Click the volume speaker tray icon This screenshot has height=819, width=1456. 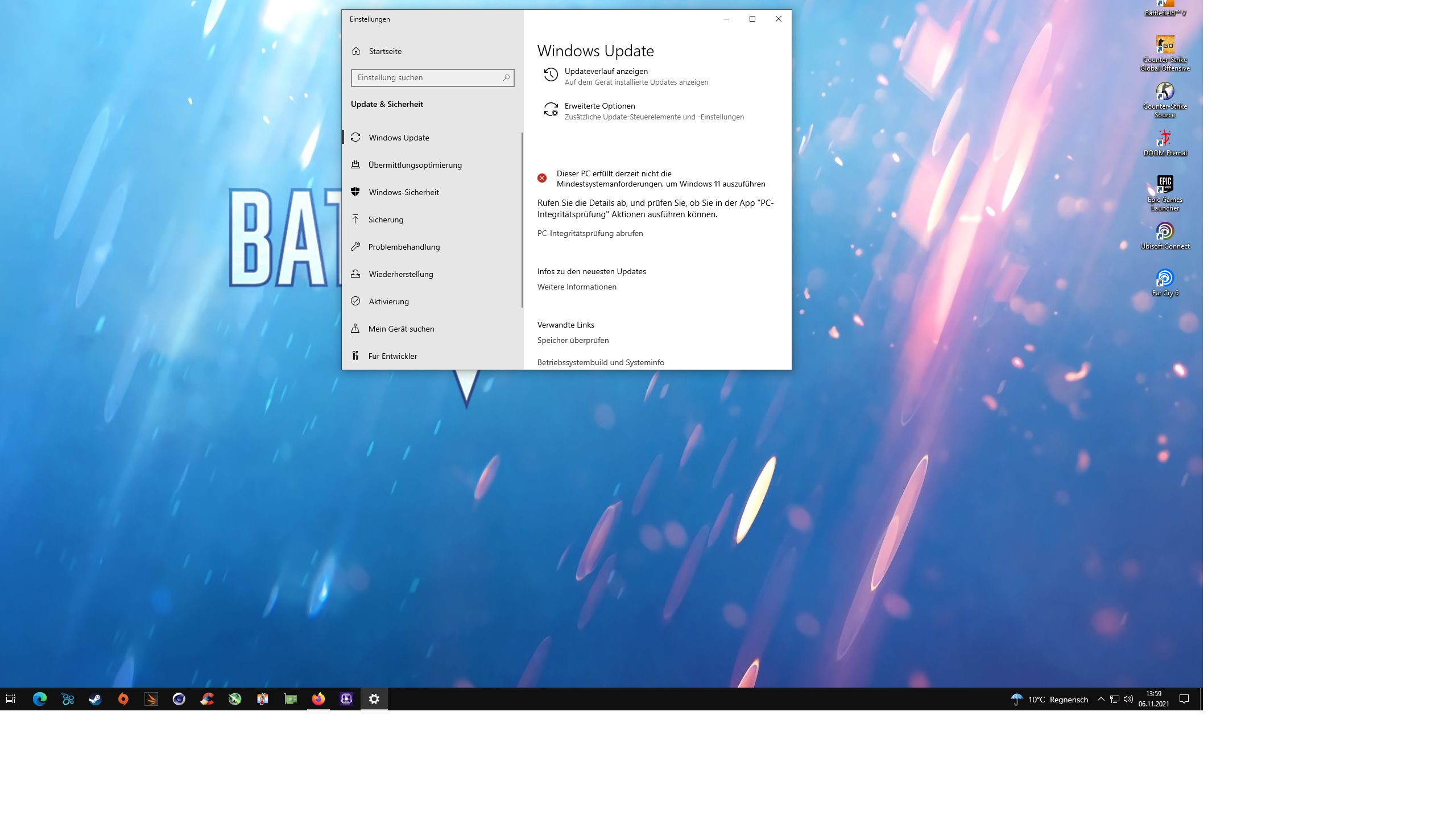[1128, 699]
